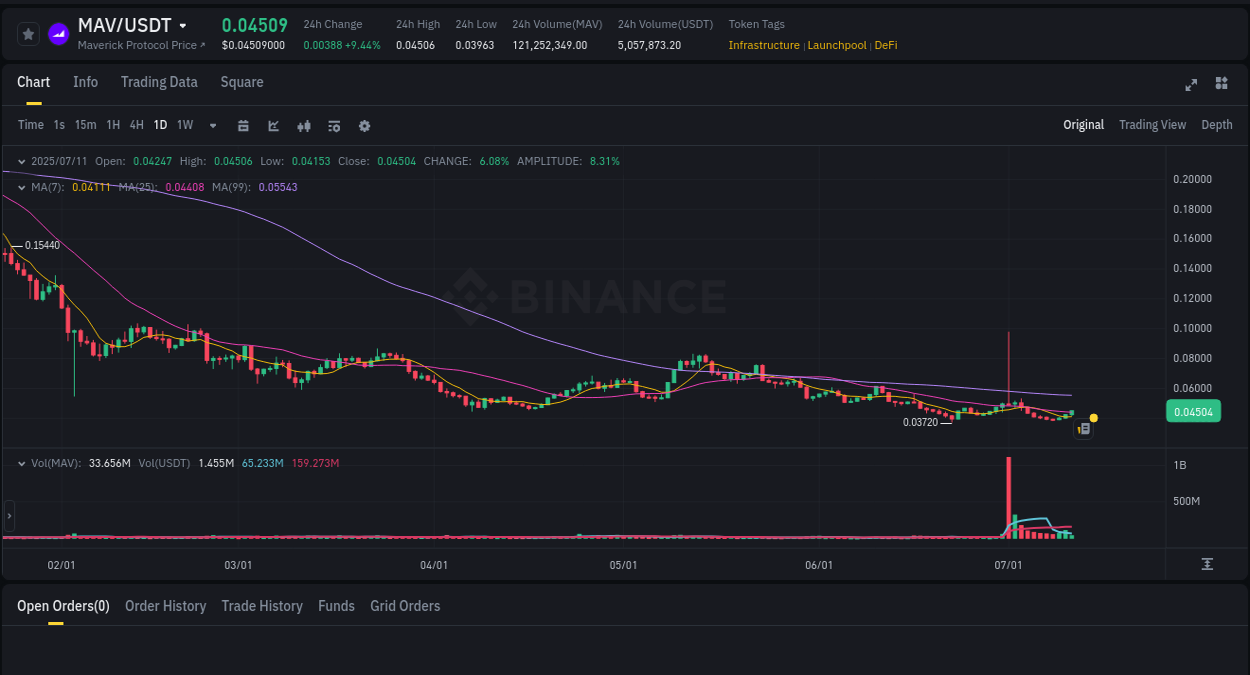The image size is (1250, 675).
Task: Collapse the MA indicators row
Action: 21,187
